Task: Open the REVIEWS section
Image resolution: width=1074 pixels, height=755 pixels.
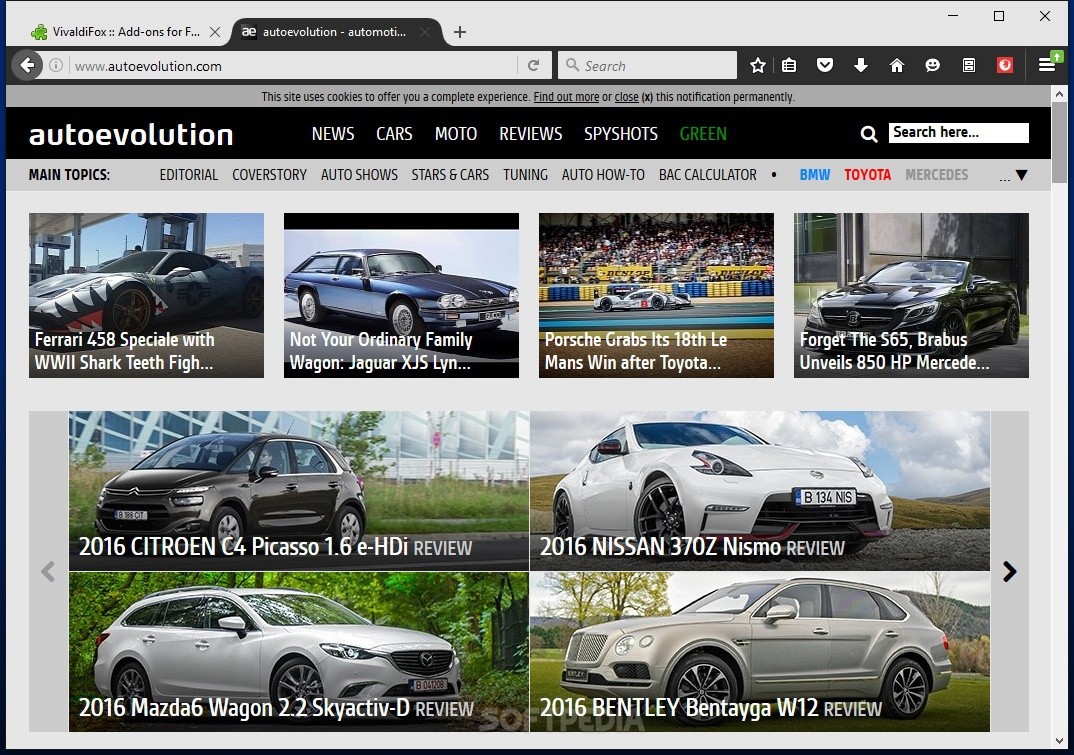Action: pos(530,134)
